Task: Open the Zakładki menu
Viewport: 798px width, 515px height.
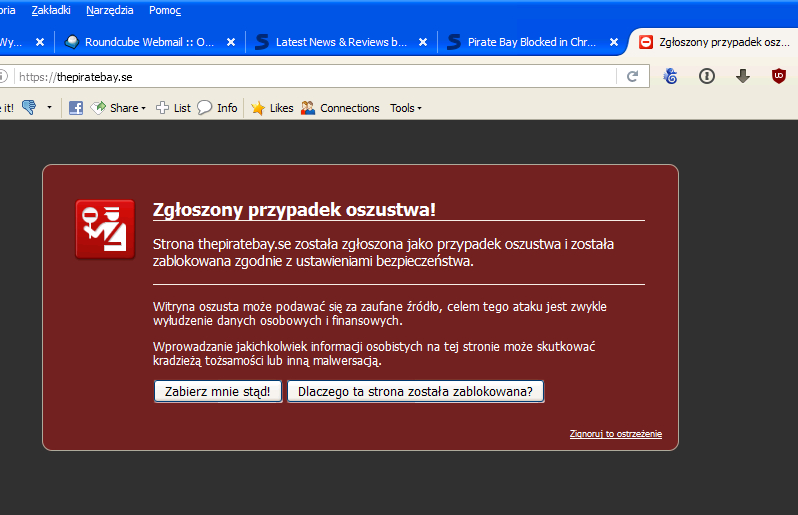Action: (51, 10)
